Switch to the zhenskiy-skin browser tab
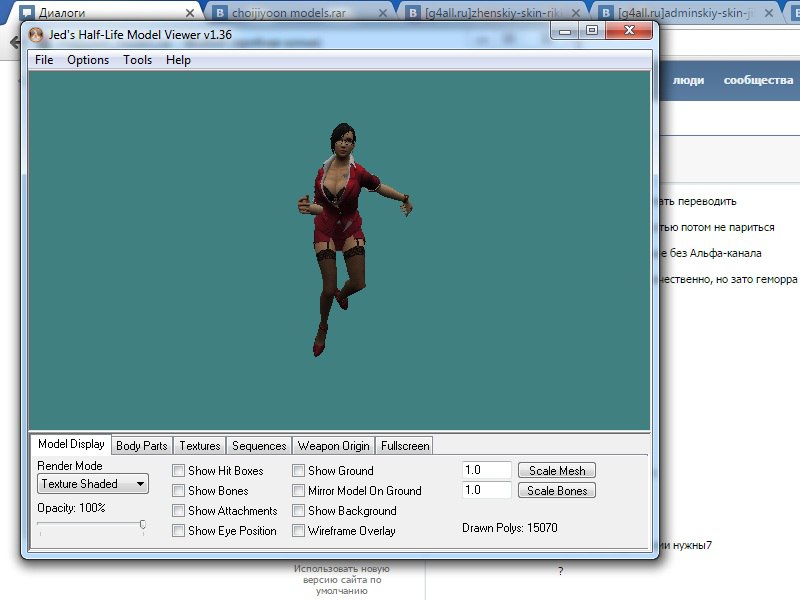This screenshot has width=800, height=600. tap(492, 13)
